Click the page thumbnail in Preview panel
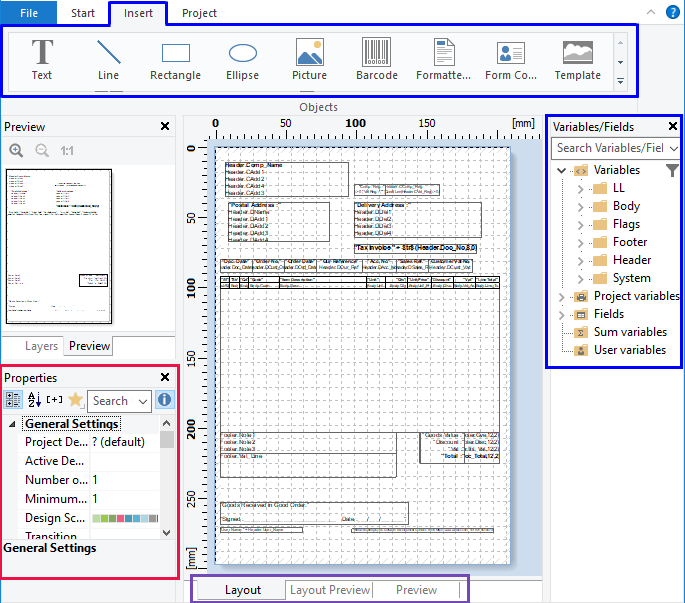Viewport: 685px width, 603px height. coord(58,246)
